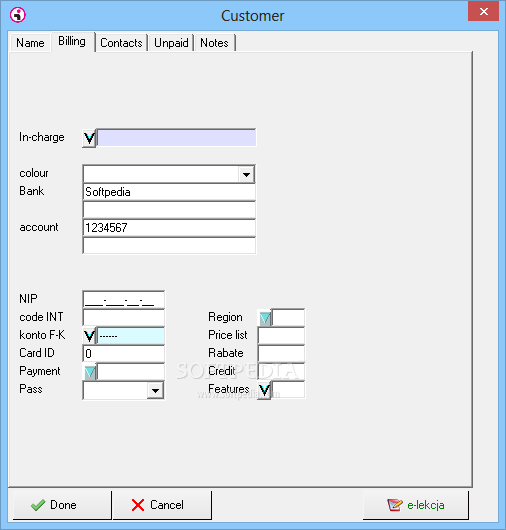
Task: Click the pink app icon in title bar
Action: click(18, 15)
